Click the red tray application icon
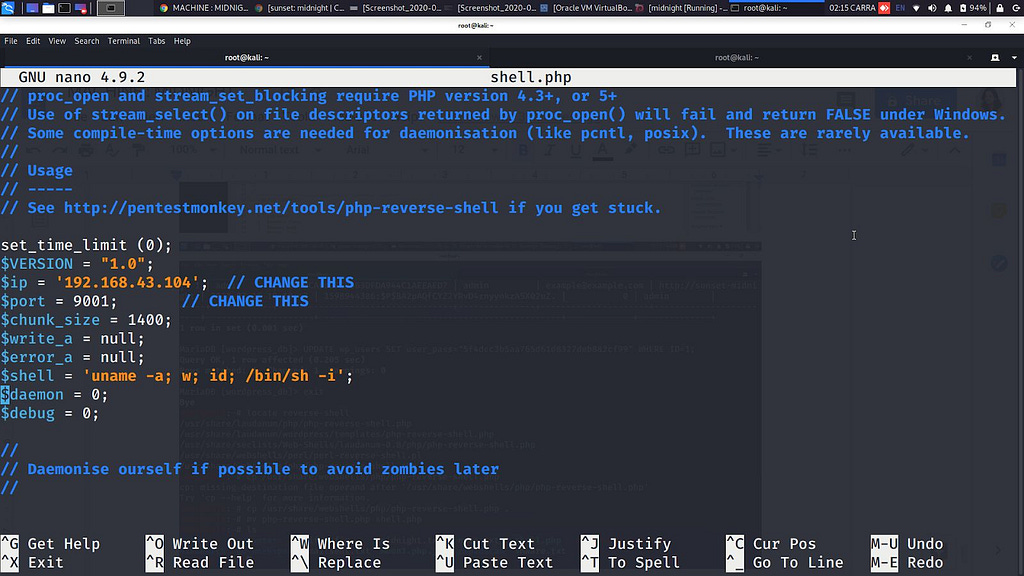Screen dimensions: 1024x576 pos(884,8)
